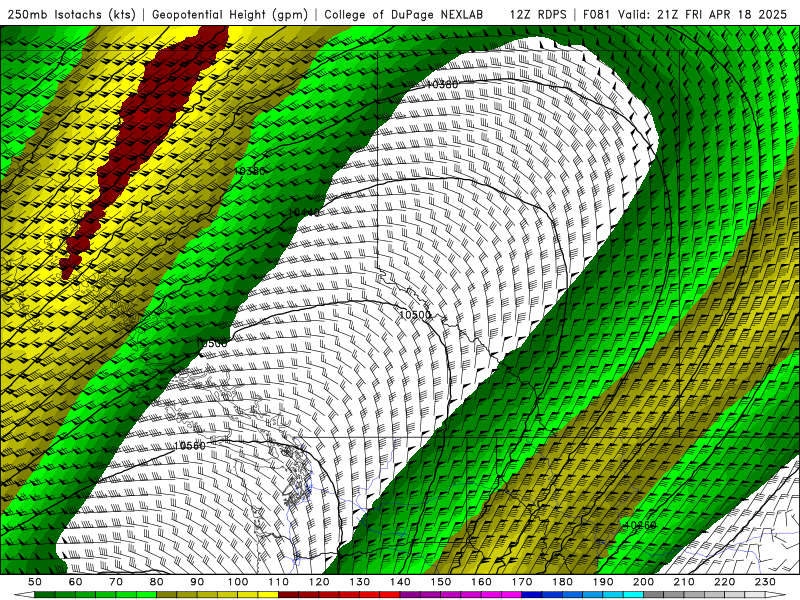The image size is (800, 600).
Task: Click the 'F081 Valid: 21Z FRI APR 18 2025' text
Action: coord(685,14)
